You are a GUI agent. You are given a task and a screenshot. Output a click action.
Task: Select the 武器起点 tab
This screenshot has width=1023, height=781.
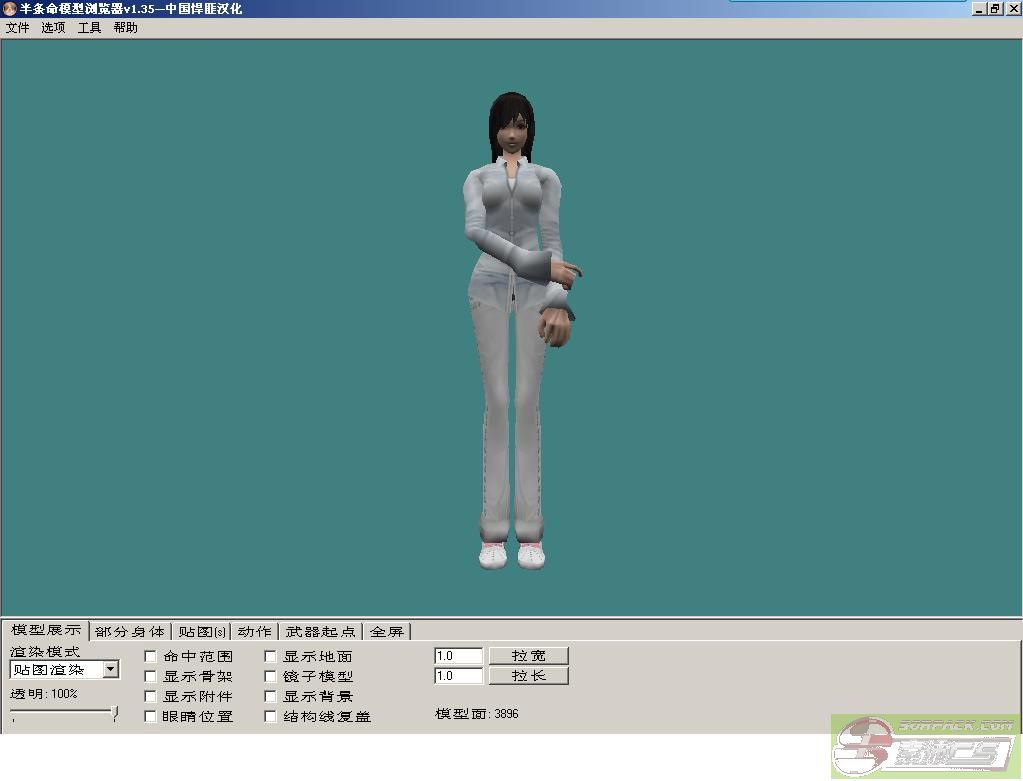tap(320, 632)
